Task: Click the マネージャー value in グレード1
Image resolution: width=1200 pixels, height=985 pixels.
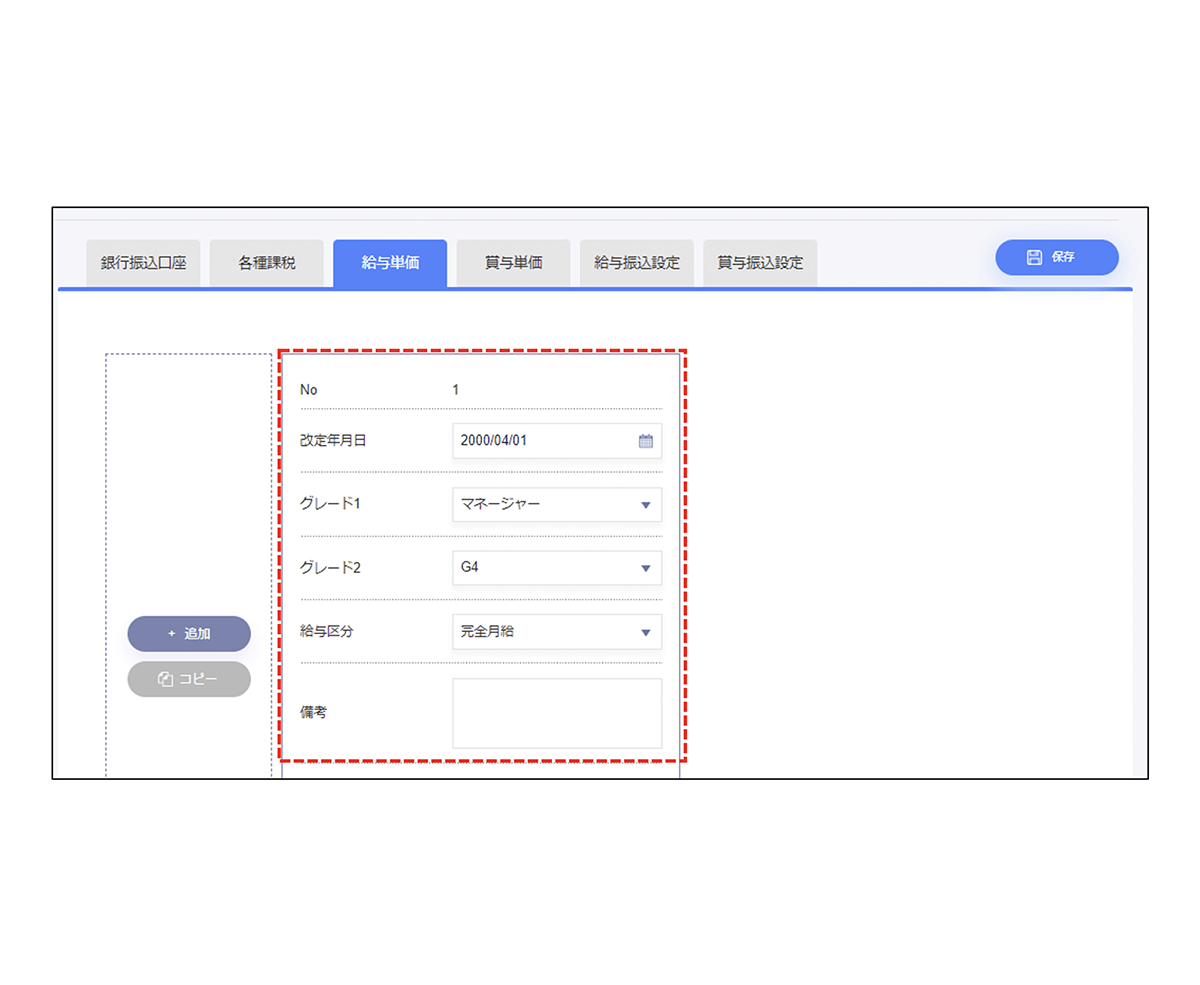Action: point(500,504)
